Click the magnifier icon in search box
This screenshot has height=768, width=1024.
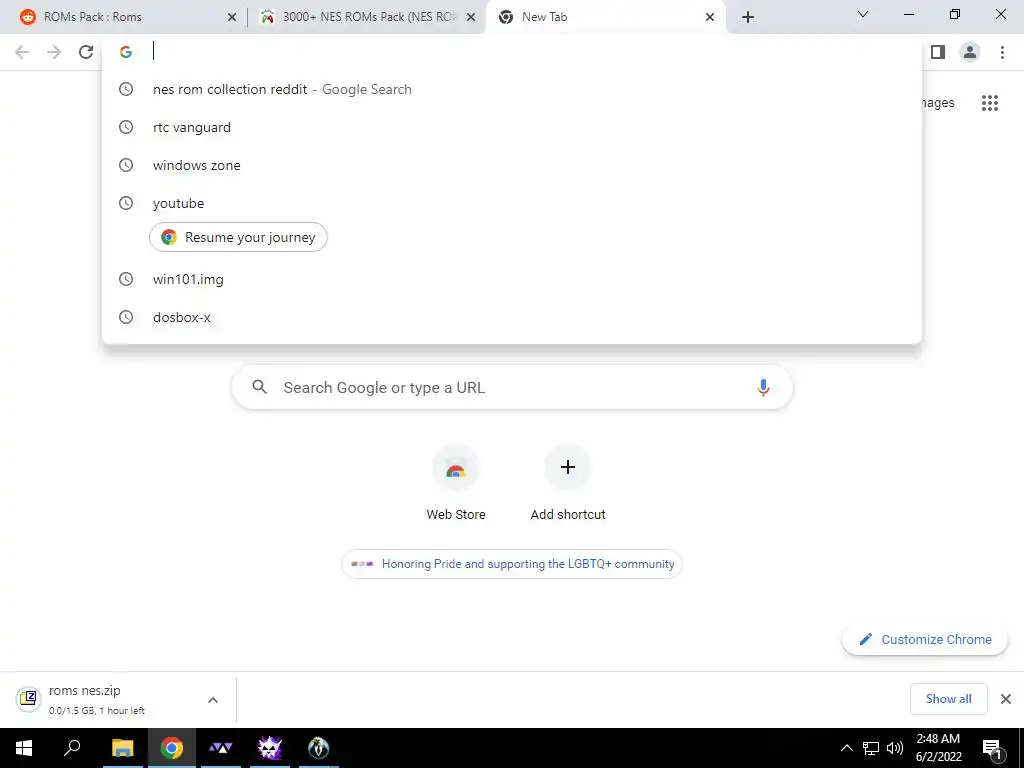[x=260, y=387]
